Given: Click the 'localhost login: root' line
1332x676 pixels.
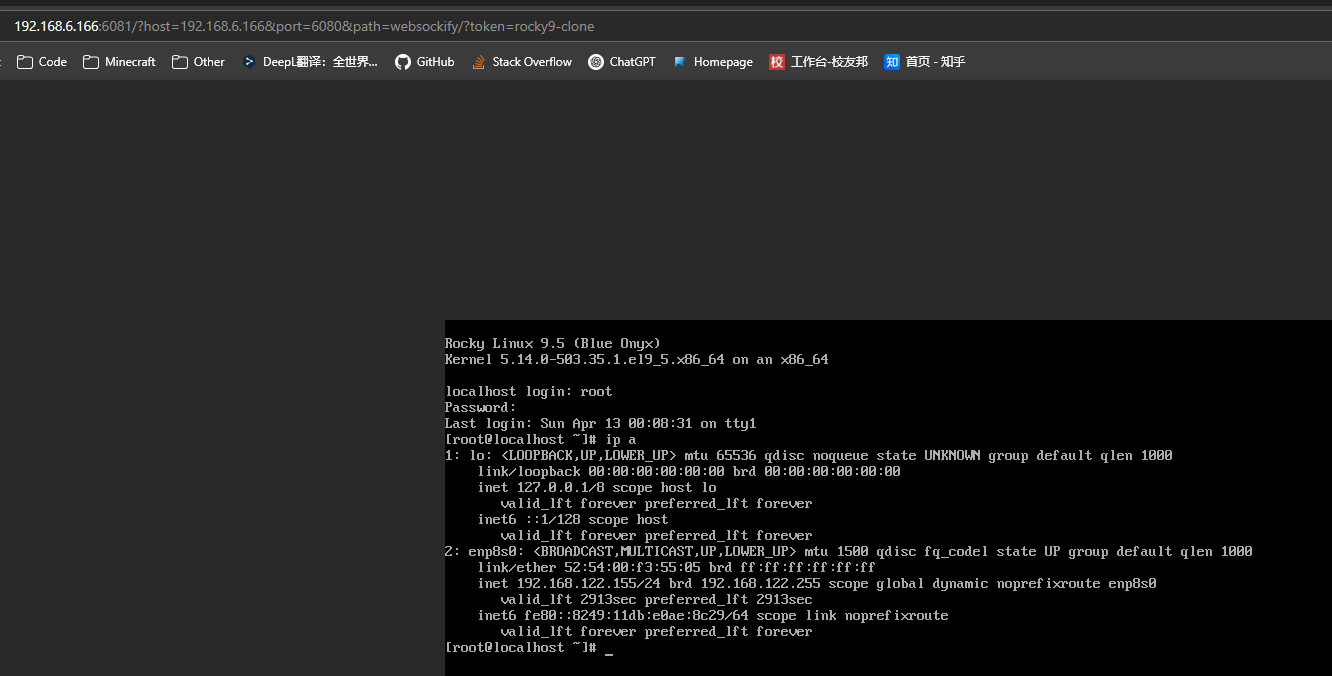Looking at the screenshot, I should click(528, 391).
